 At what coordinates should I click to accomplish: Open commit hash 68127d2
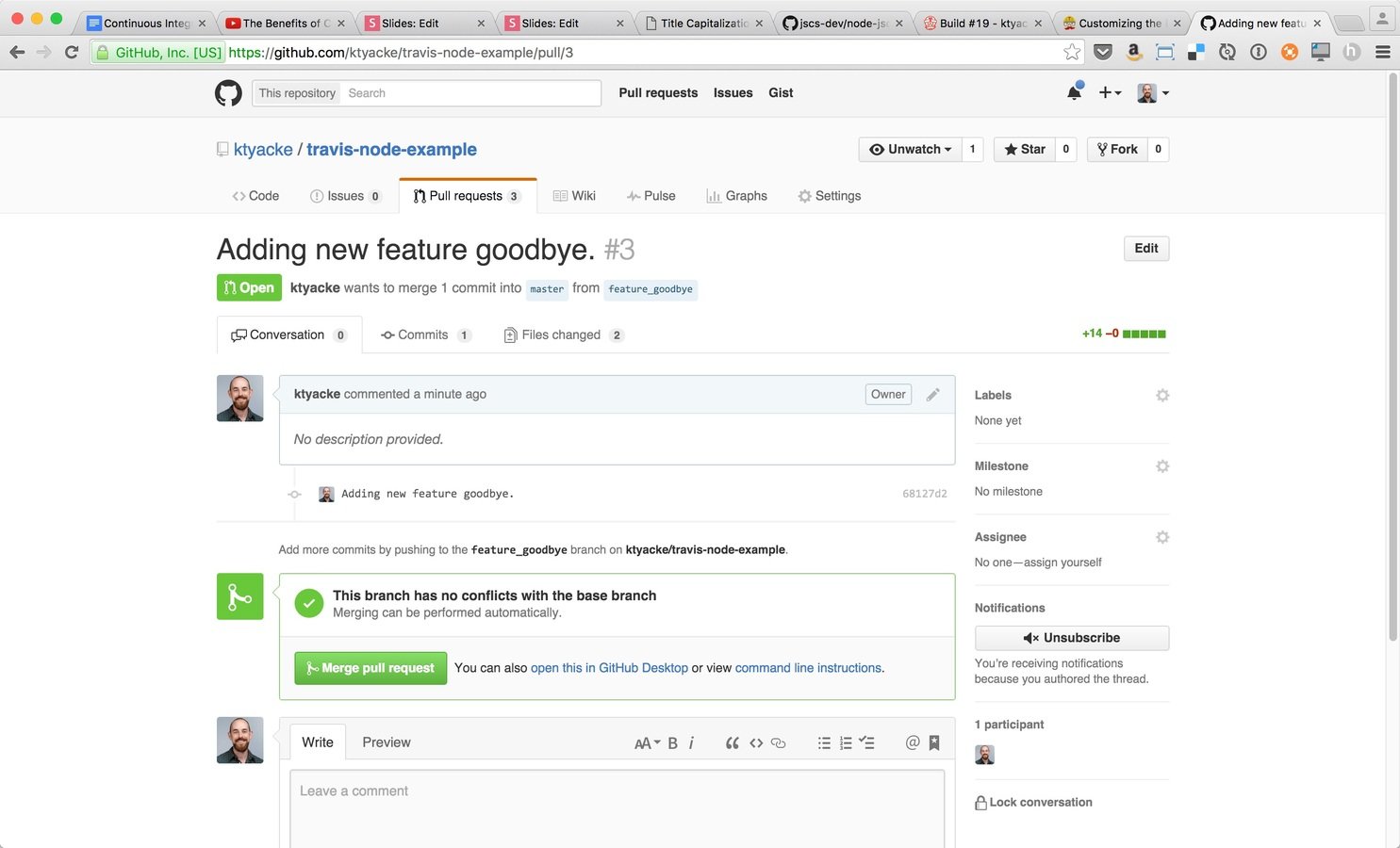(925, 494)
